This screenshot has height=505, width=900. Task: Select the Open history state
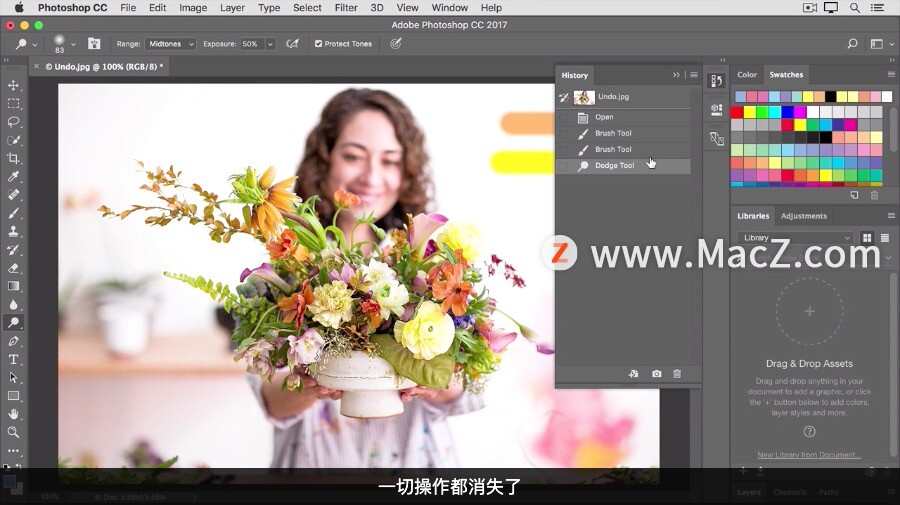click(x=623, y=117)
